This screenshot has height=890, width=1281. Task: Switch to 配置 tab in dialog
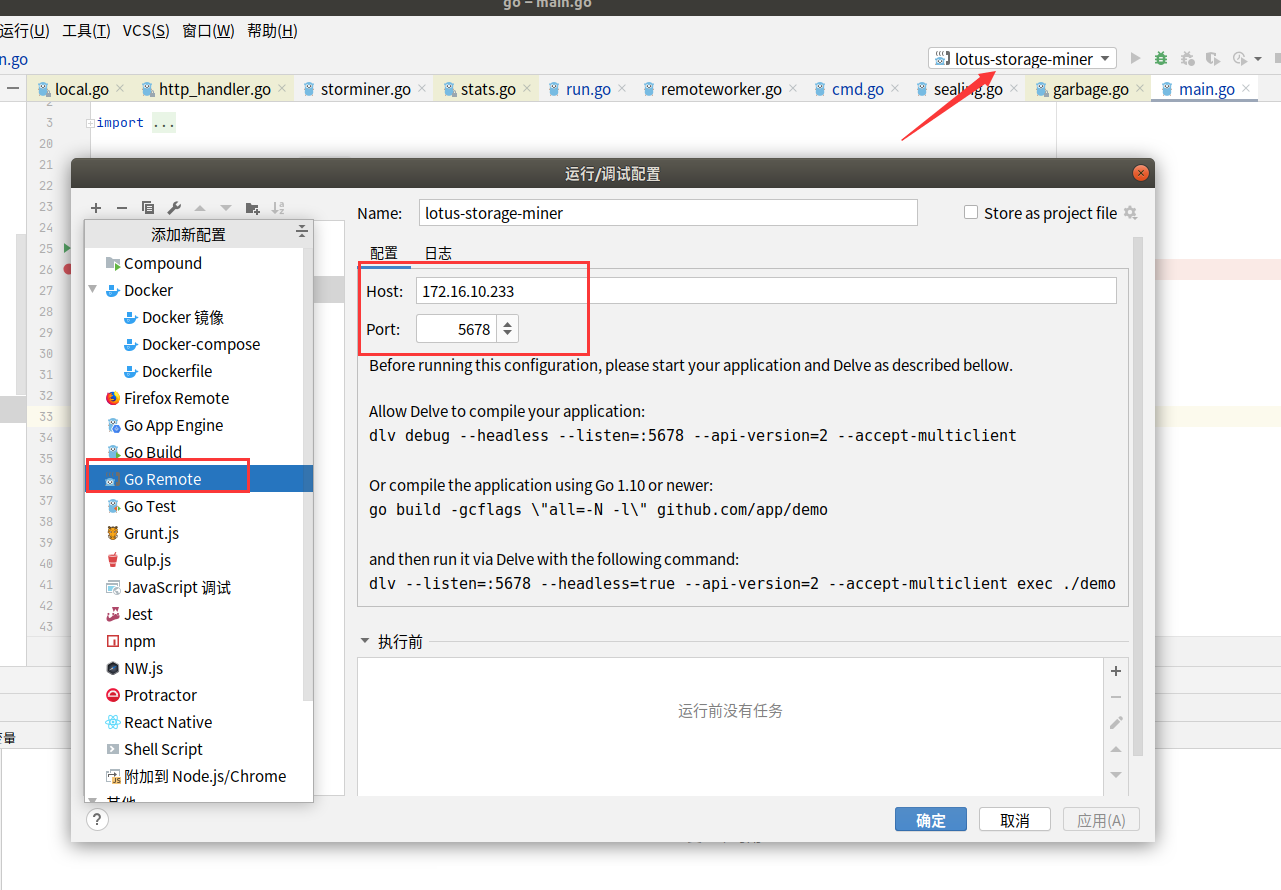[x=384, y=253]
